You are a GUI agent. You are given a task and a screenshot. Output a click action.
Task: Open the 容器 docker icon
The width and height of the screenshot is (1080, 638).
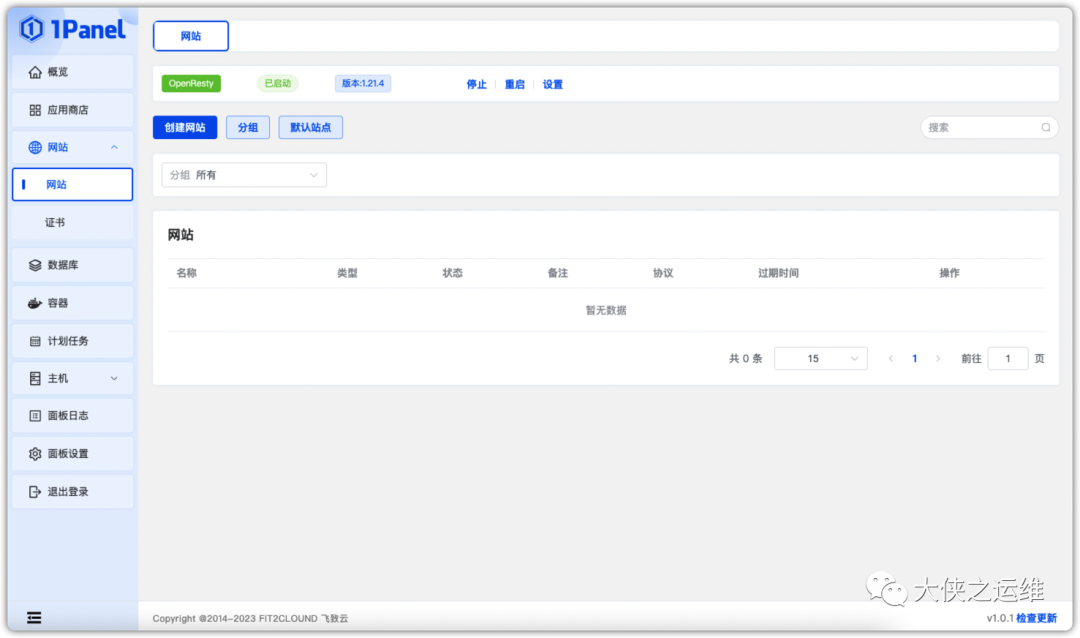click(34, 303)
